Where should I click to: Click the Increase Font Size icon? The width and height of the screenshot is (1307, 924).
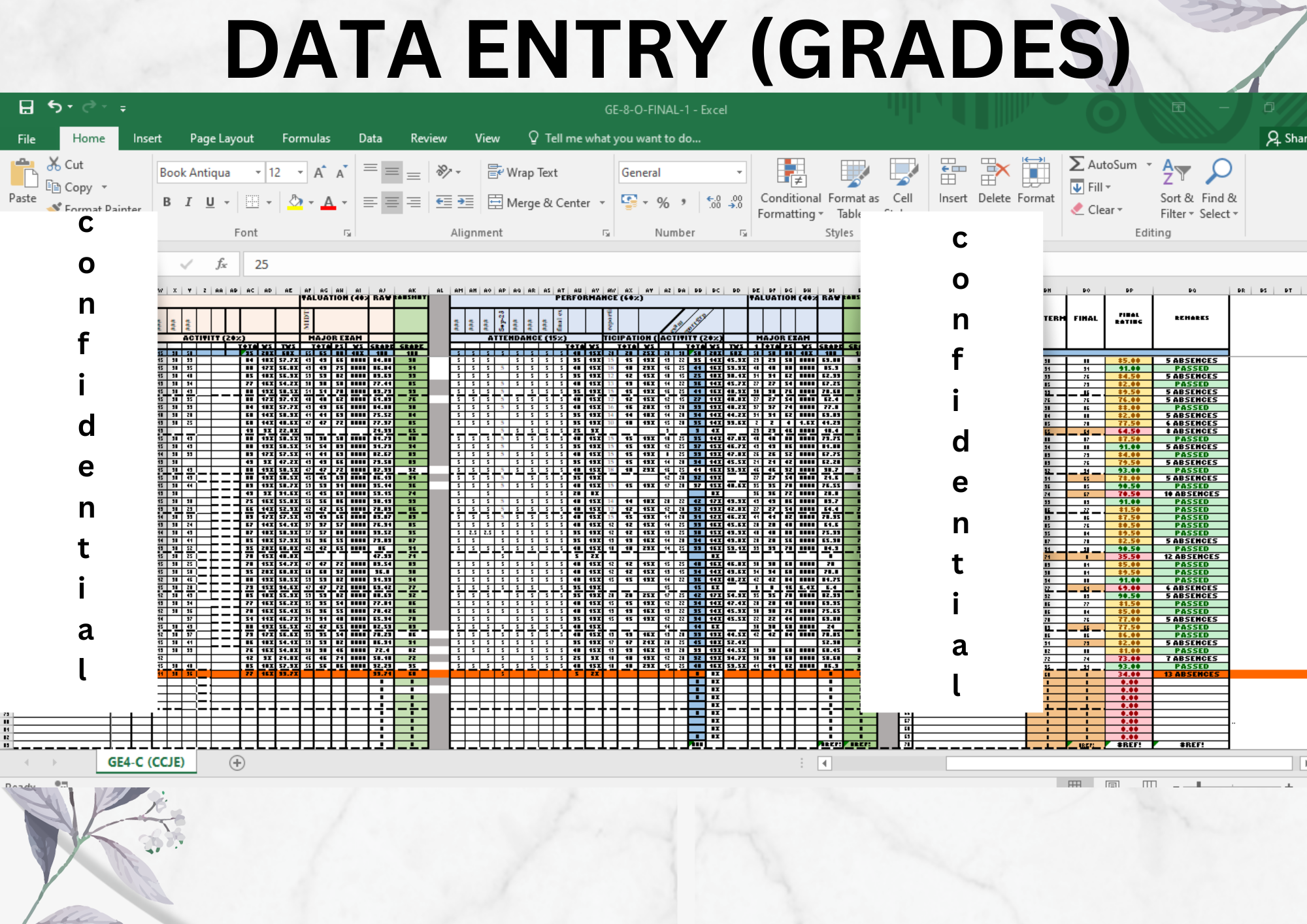(320, 173)
